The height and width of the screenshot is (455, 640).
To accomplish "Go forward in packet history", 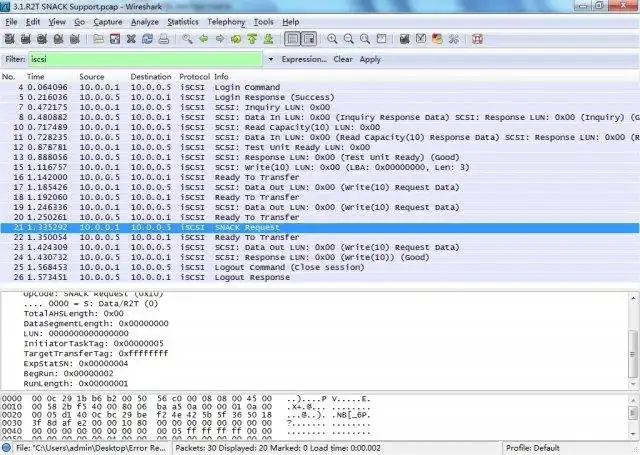I will click(220, 39).
